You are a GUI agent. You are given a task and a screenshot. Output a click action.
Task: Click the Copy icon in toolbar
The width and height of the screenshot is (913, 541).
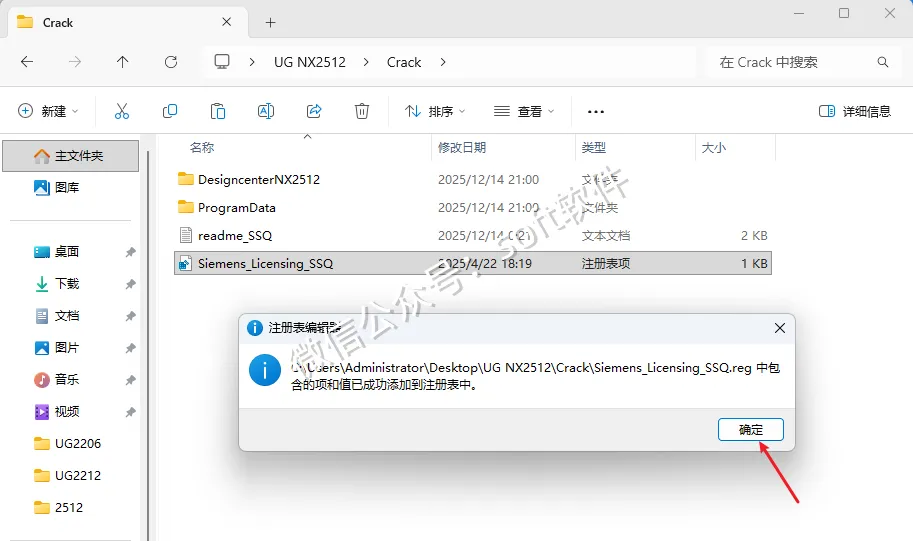[170, 111]
